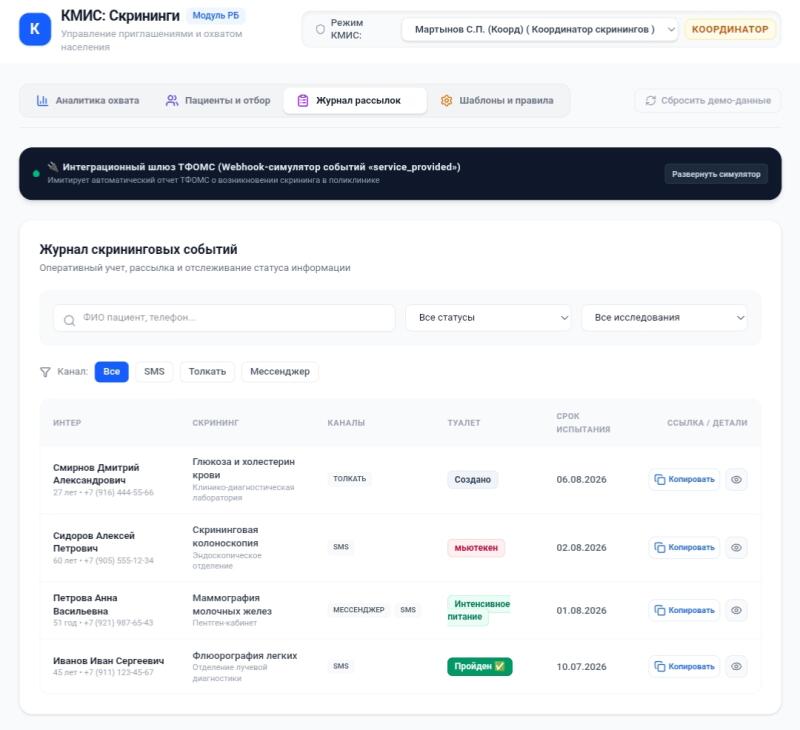Select the SMS channel filter chip
The width and height of the screenshot is (800, 730).
click(154, 371)
